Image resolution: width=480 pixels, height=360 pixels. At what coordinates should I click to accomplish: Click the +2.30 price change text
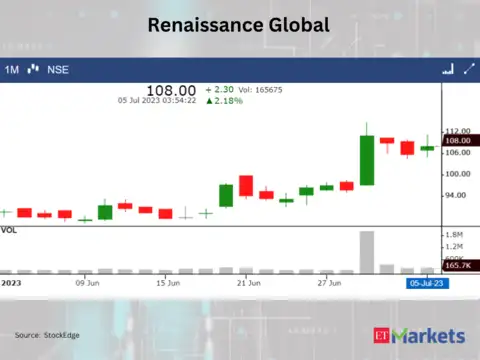220,90
